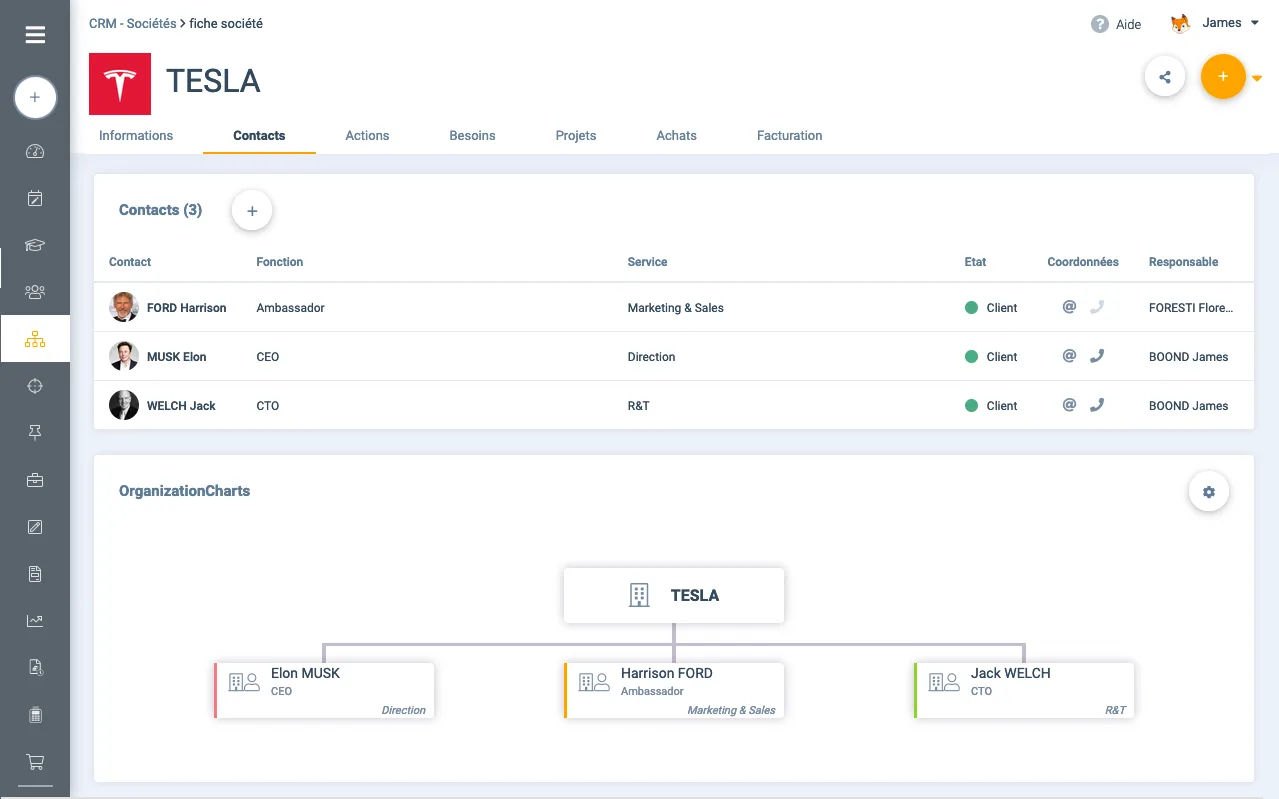Open the pencil edit sidebar icon

click(35, 527)
